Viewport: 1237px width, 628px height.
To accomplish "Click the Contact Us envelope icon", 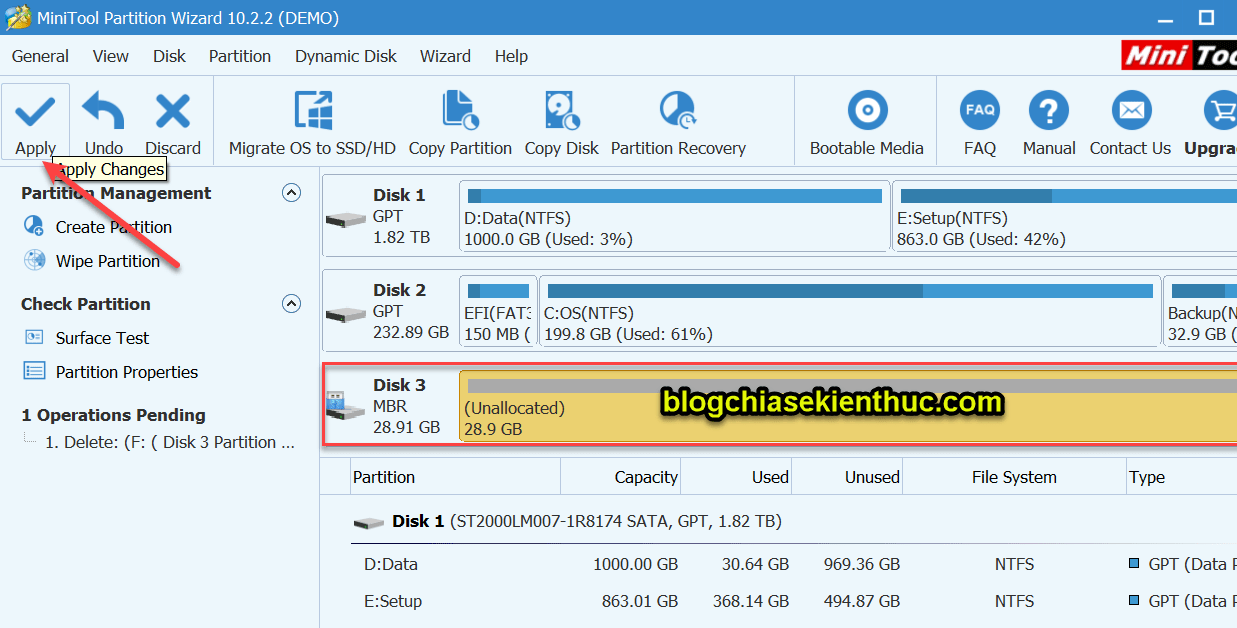I will click(x=1131, y=110).
